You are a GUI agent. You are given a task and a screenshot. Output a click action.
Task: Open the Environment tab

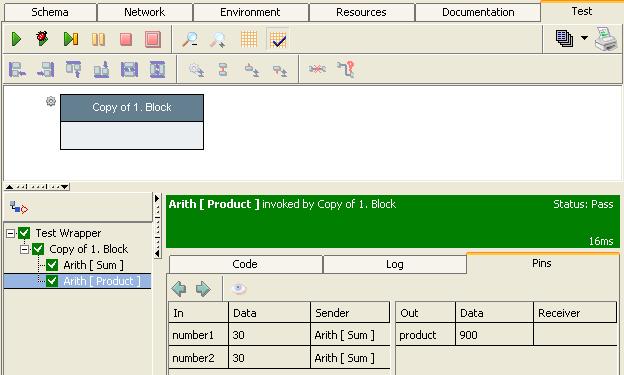pos(250,12)
